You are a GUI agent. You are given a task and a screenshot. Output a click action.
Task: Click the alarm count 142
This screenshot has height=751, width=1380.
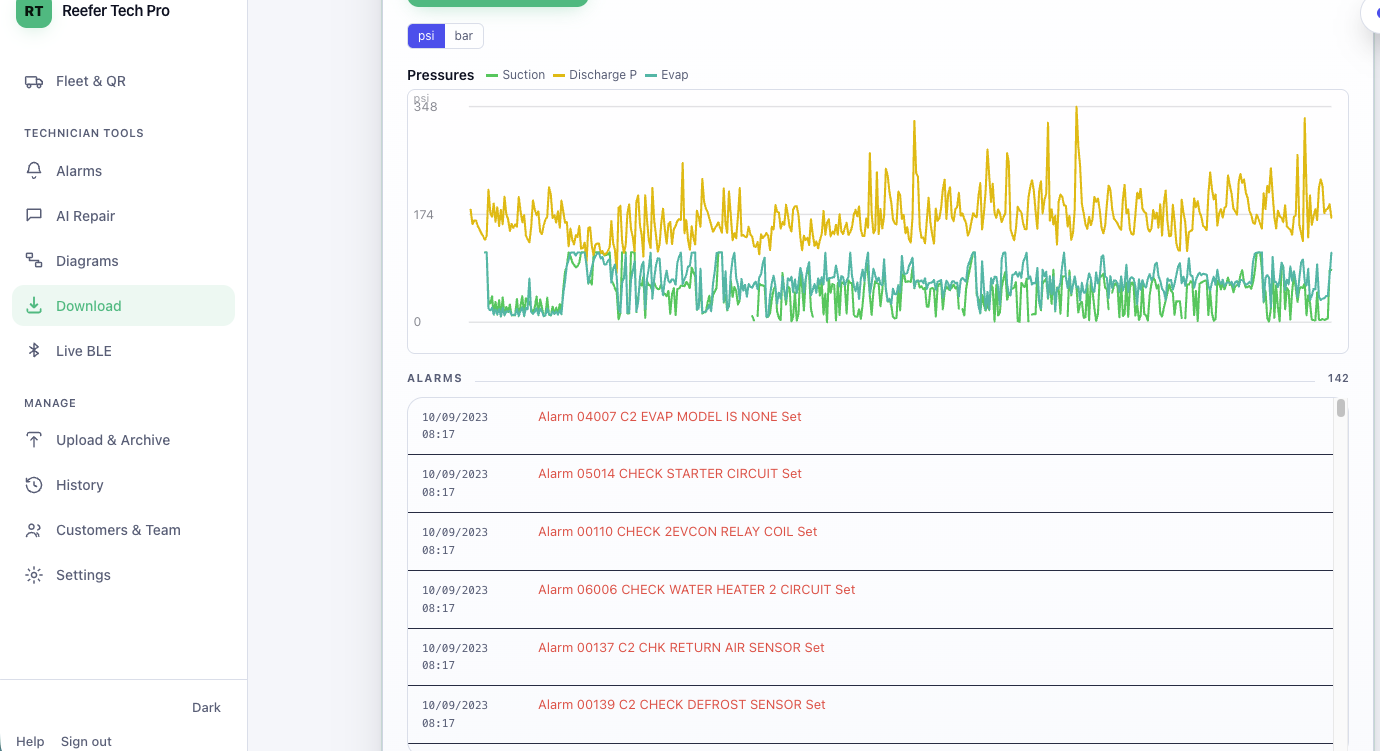point(1338,379)
